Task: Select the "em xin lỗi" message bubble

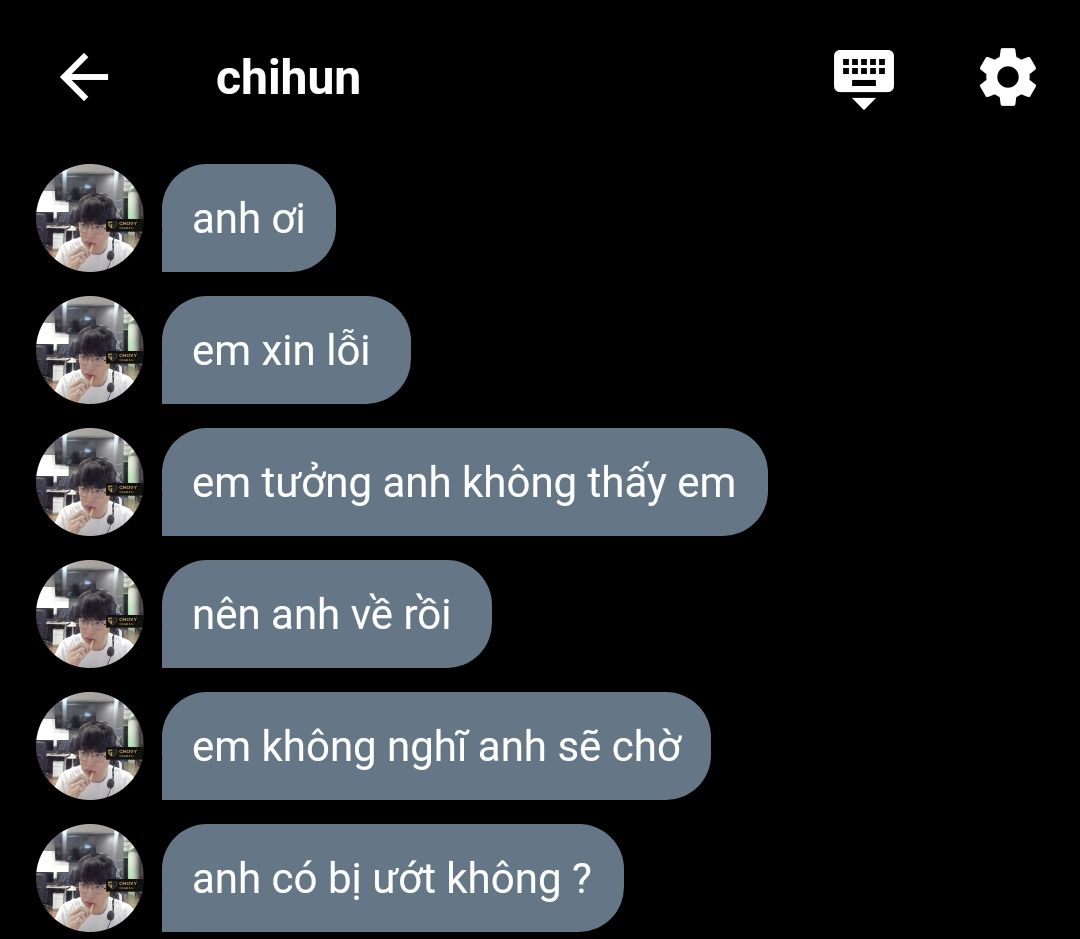Action: coord(286,350)
